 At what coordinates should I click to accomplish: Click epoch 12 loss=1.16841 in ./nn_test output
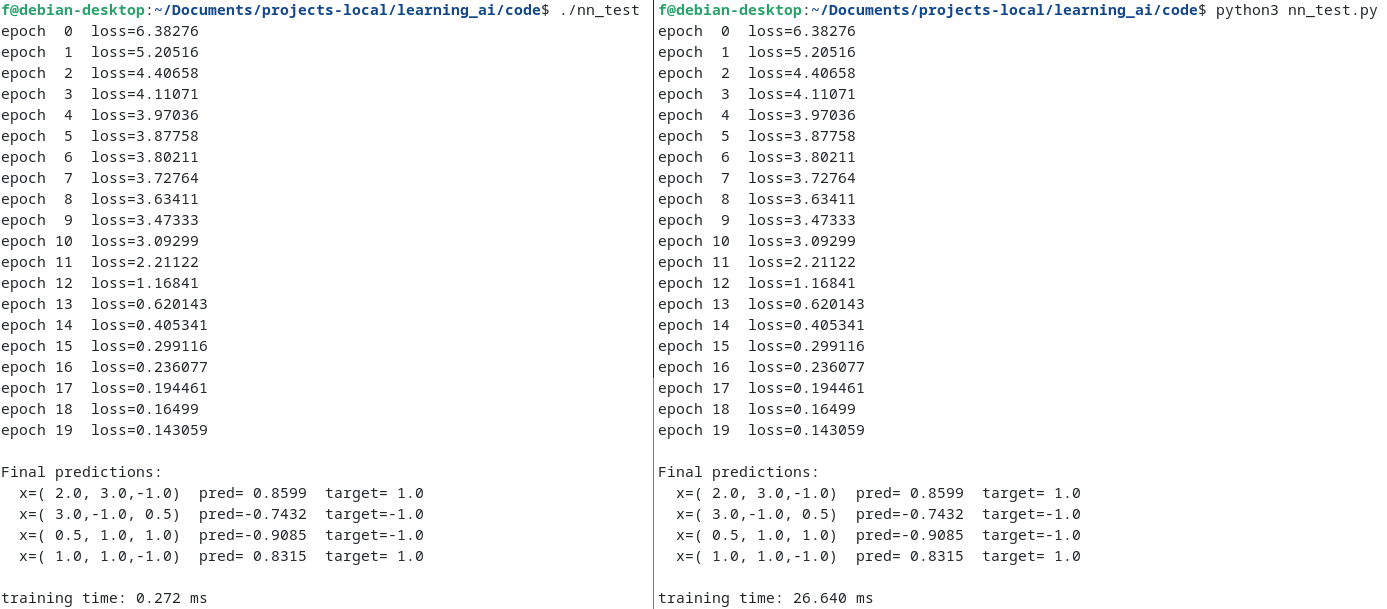click(100, 283)
